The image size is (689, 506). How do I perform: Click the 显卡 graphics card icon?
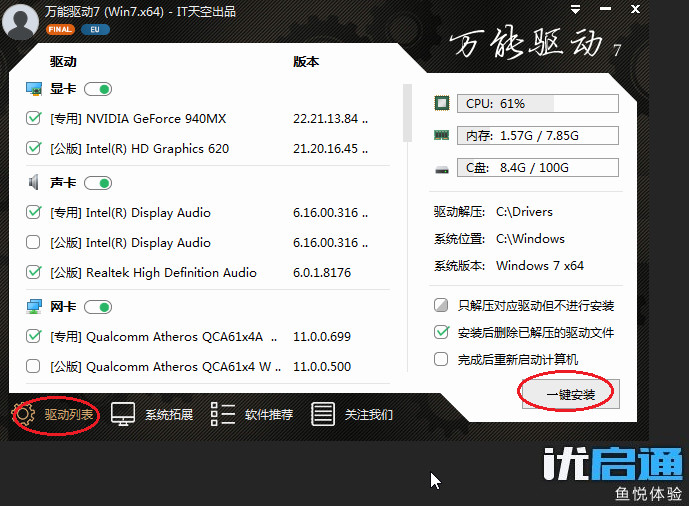point(34,89)
